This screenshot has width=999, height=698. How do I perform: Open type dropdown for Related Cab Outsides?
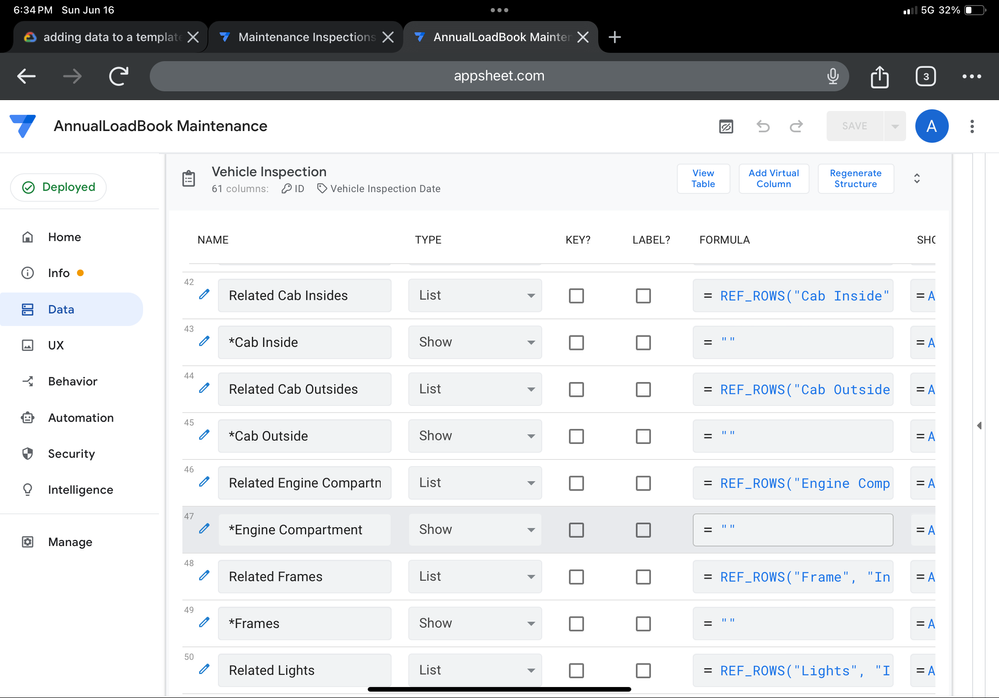[475, 389]
